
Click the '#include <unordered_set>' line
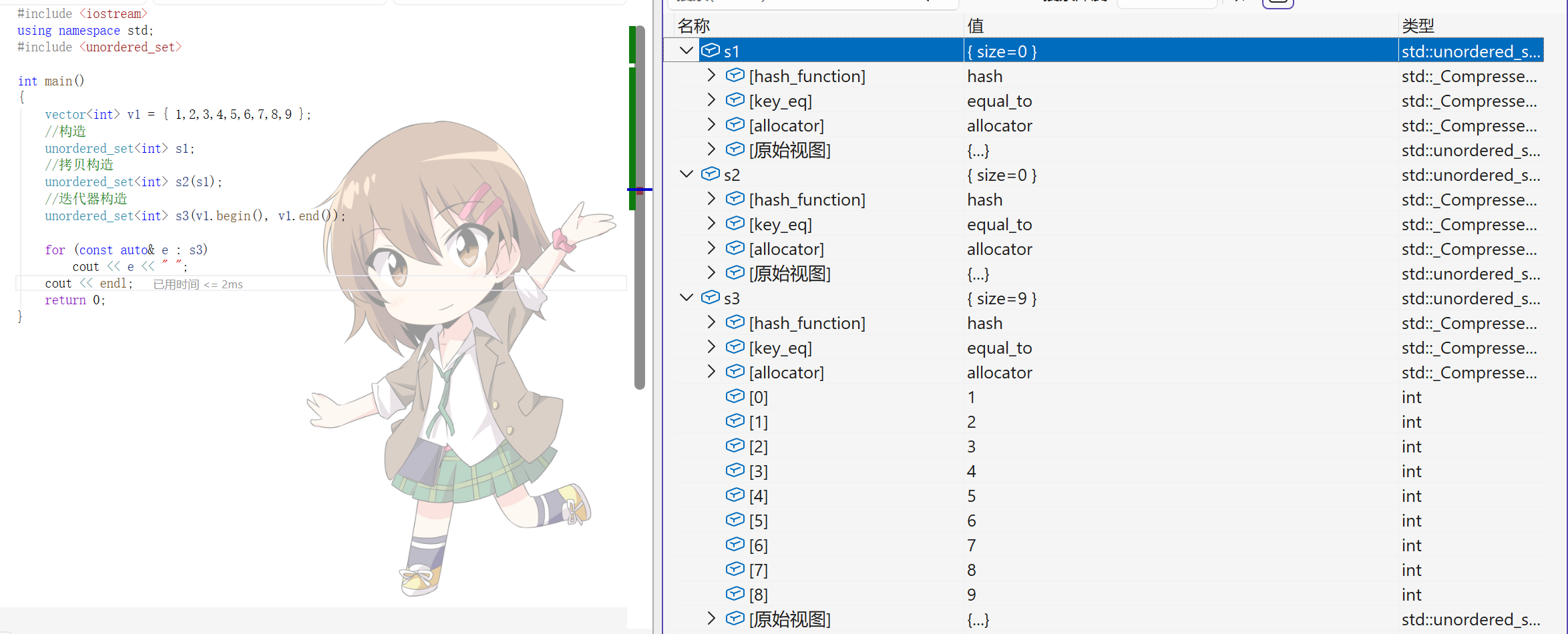tap(100, 47)
